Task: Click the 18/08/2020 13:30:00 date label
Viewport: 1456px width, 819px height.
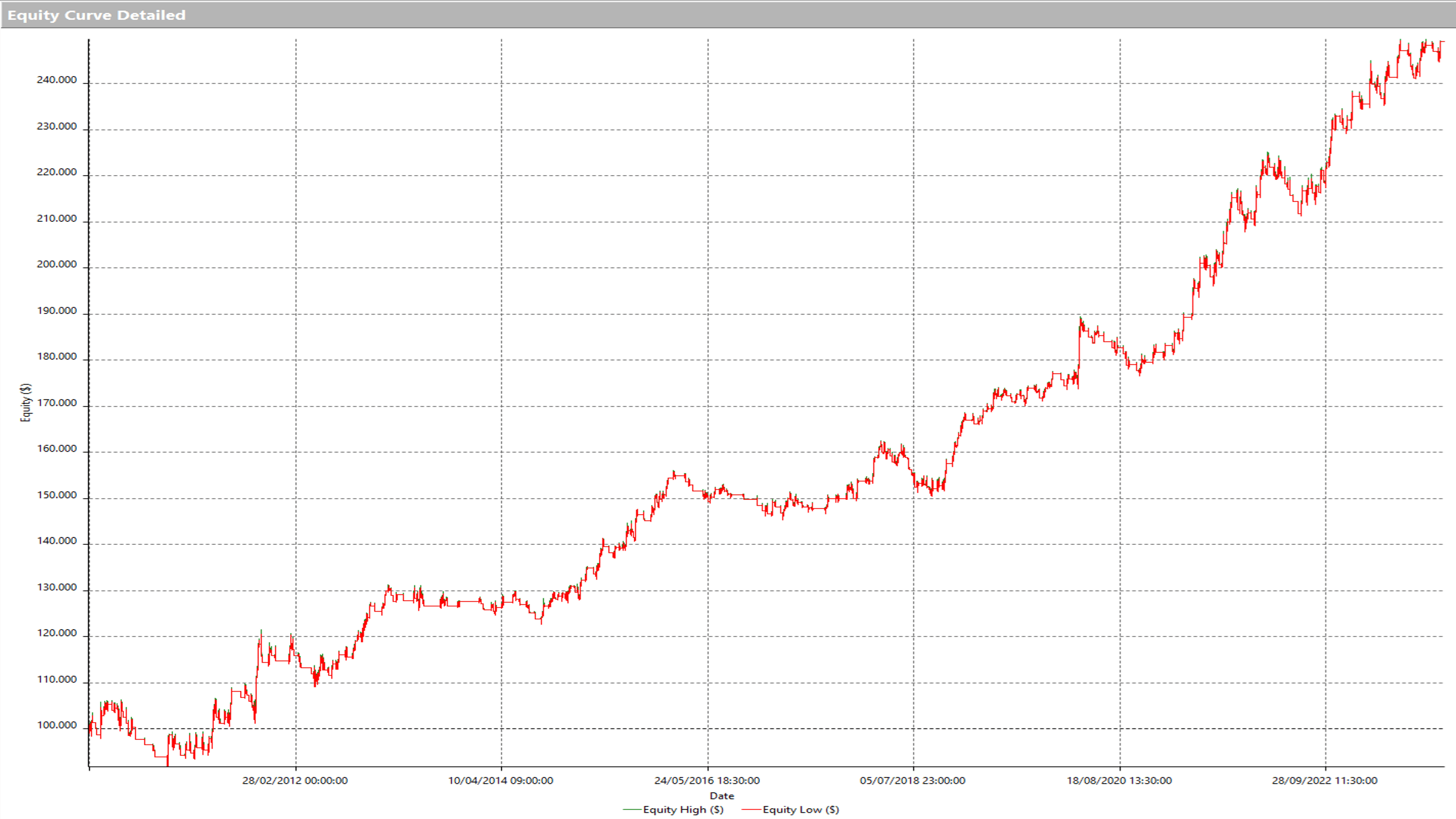Action: pyautogui.click(x=1119, y=780)
